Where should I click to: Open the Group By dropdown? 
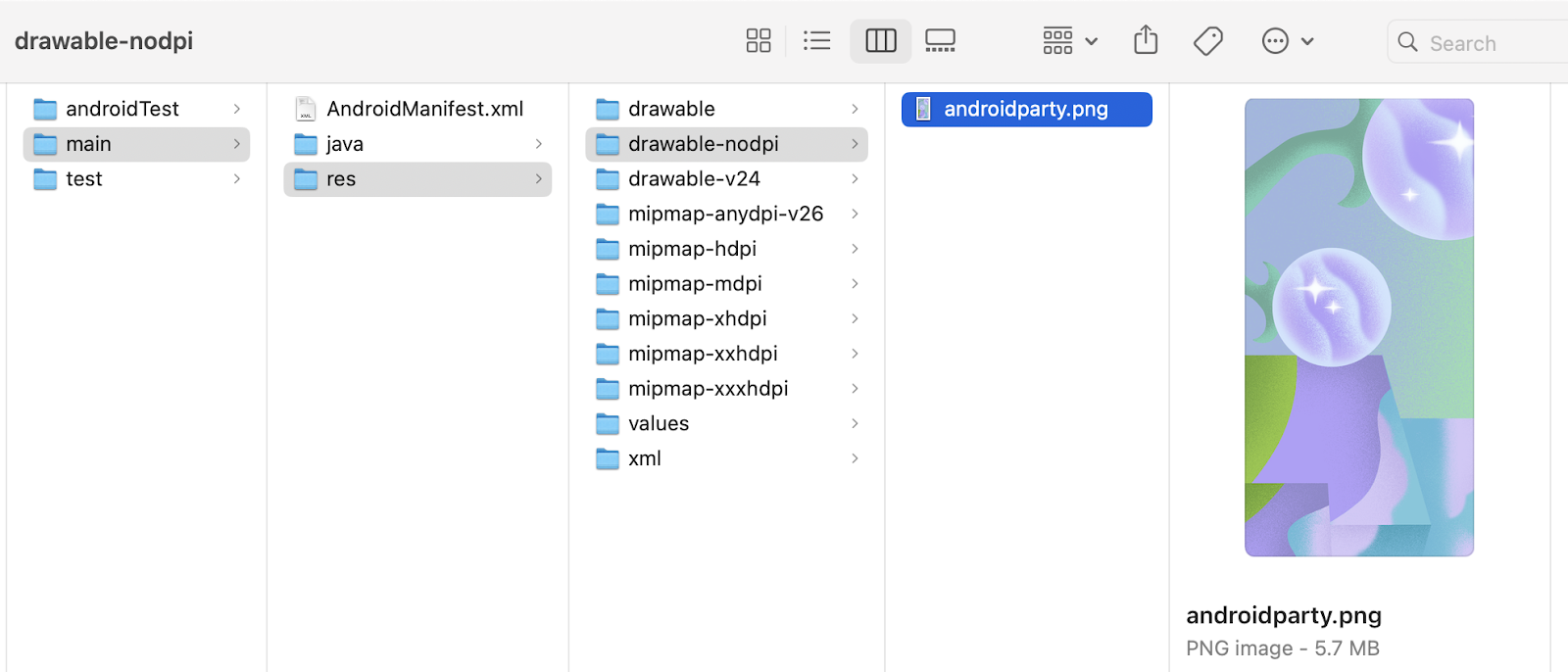point(1069,41)
